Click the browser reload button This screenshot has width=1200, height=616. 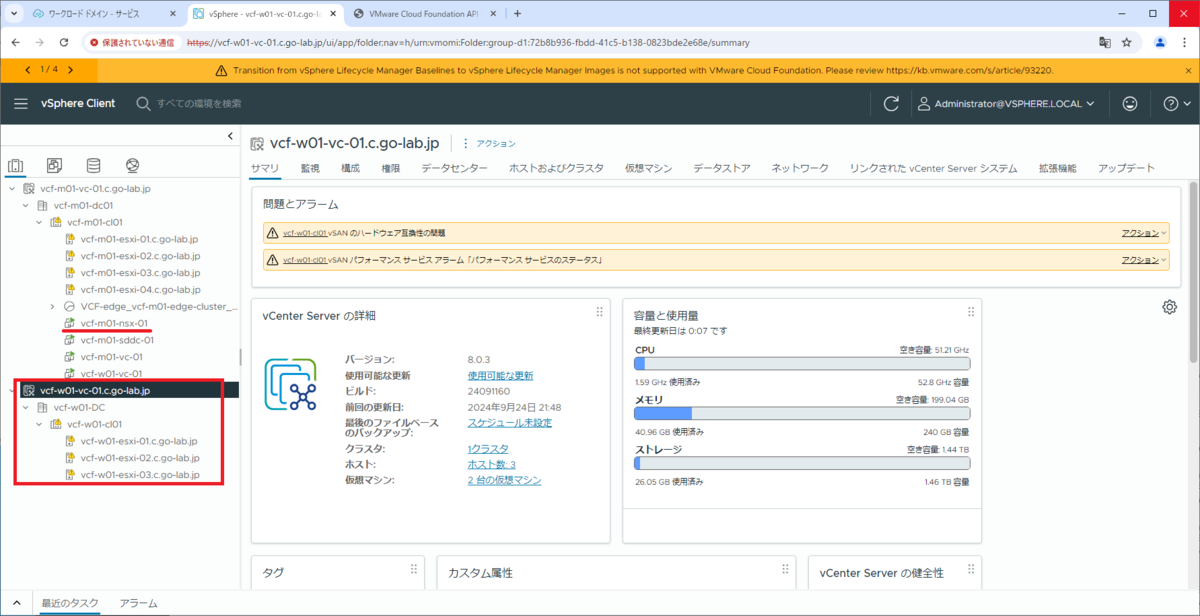click(x=64, y=43)
